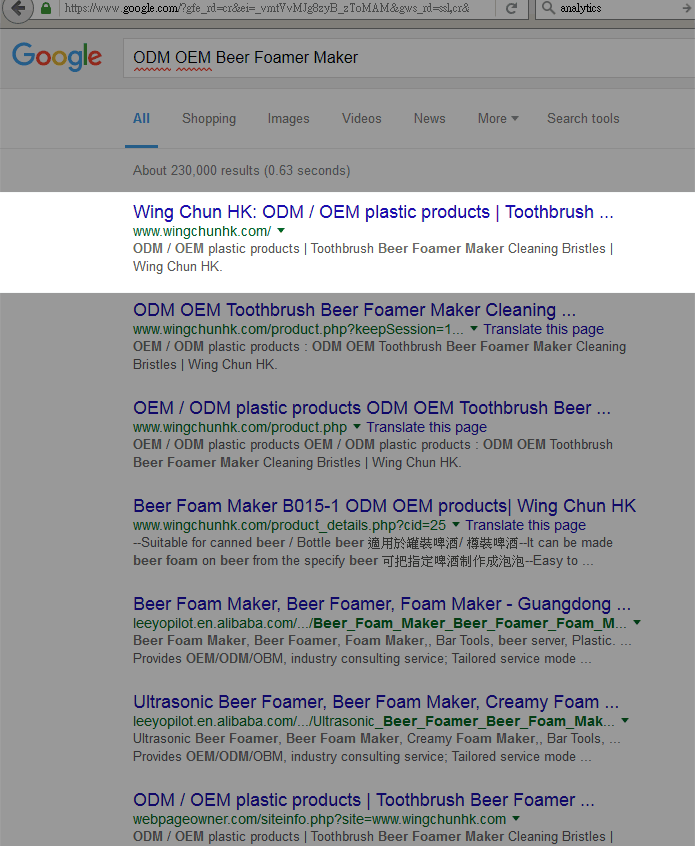Screen dimensions: 695x846
Task: Open ODM OEM Toothbrush Beer Foamer Maker Cleaning result
Action: pos(355,310)
